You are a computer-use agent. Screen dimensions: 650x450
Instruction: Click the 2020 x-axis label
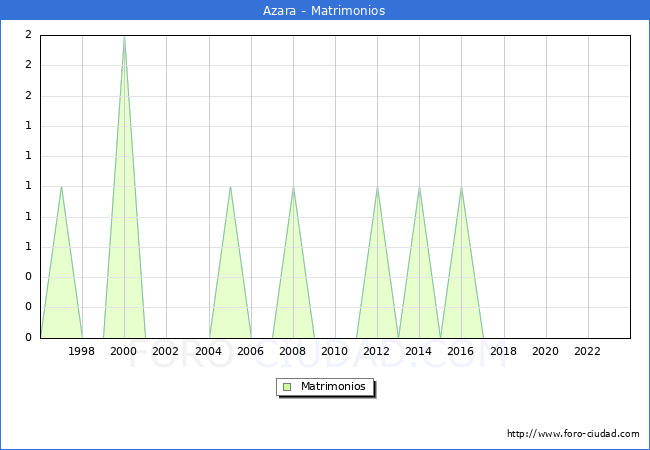click(x=545, y=351)
